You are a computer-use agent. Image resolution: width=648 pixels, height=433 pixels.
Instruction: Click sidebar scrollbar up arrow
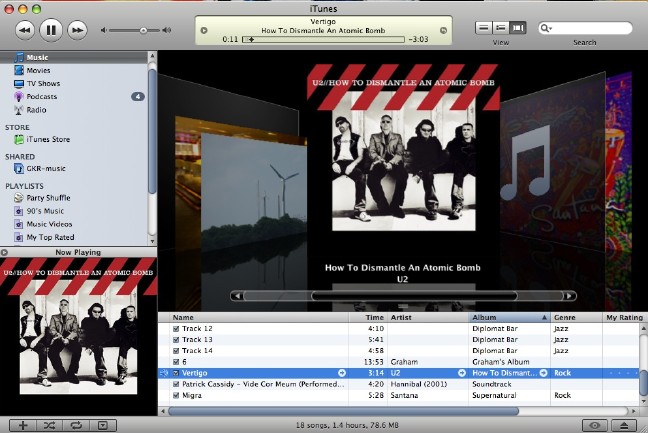152,56
